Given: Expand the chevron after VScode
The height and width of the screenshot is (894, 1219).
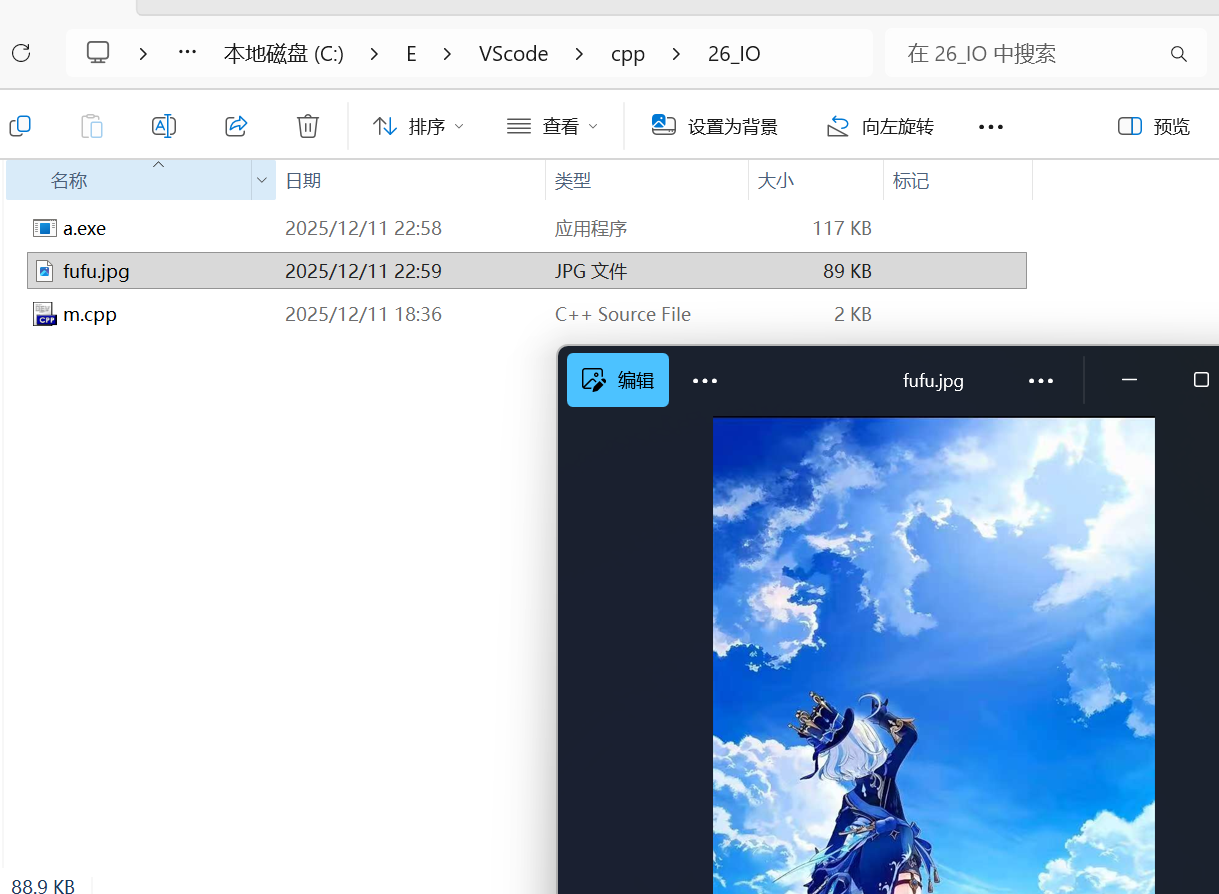Looking at the screenshot, I should (x=579, y=54).
